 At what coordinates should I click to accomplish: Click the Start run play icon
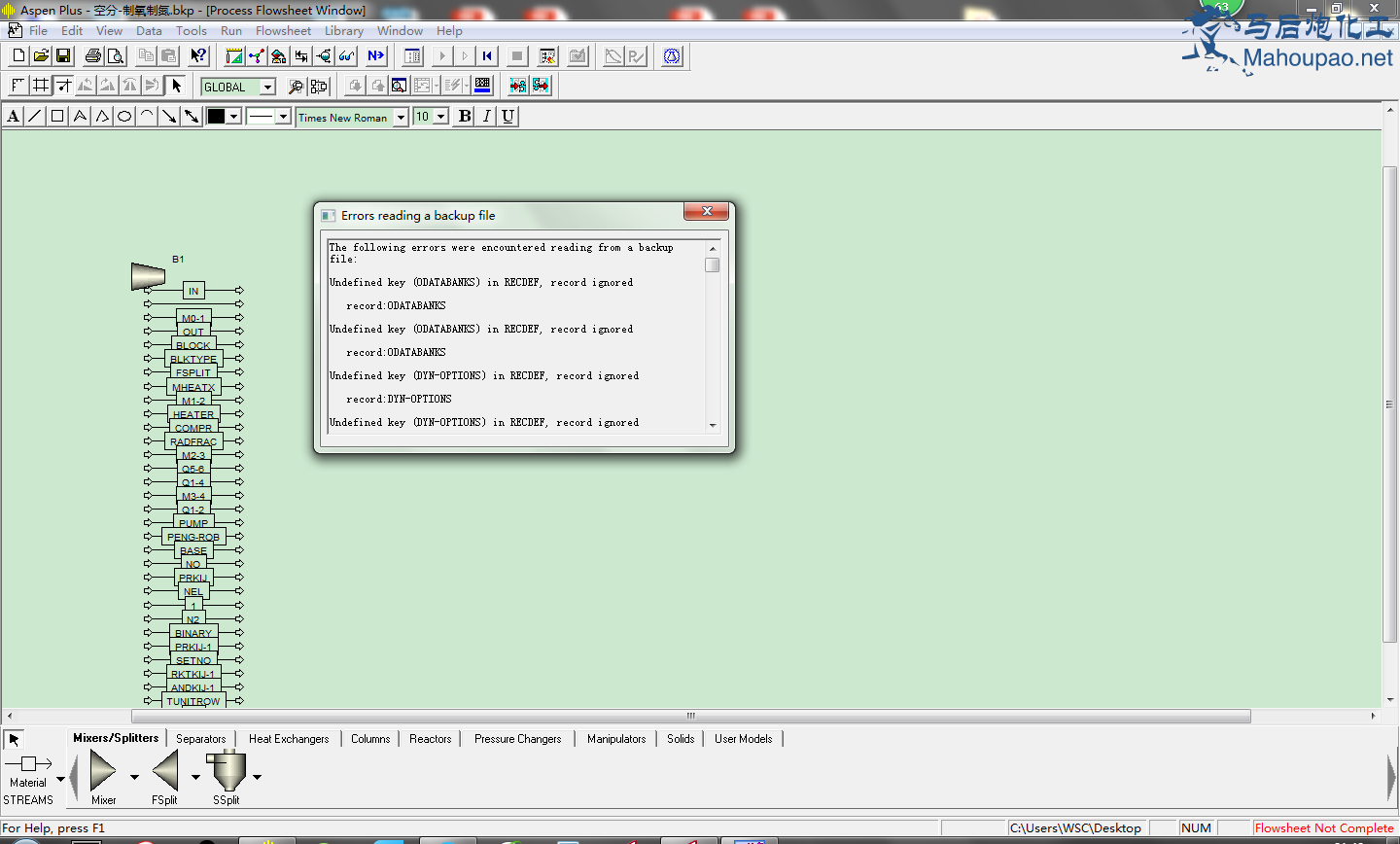(442, 56)
